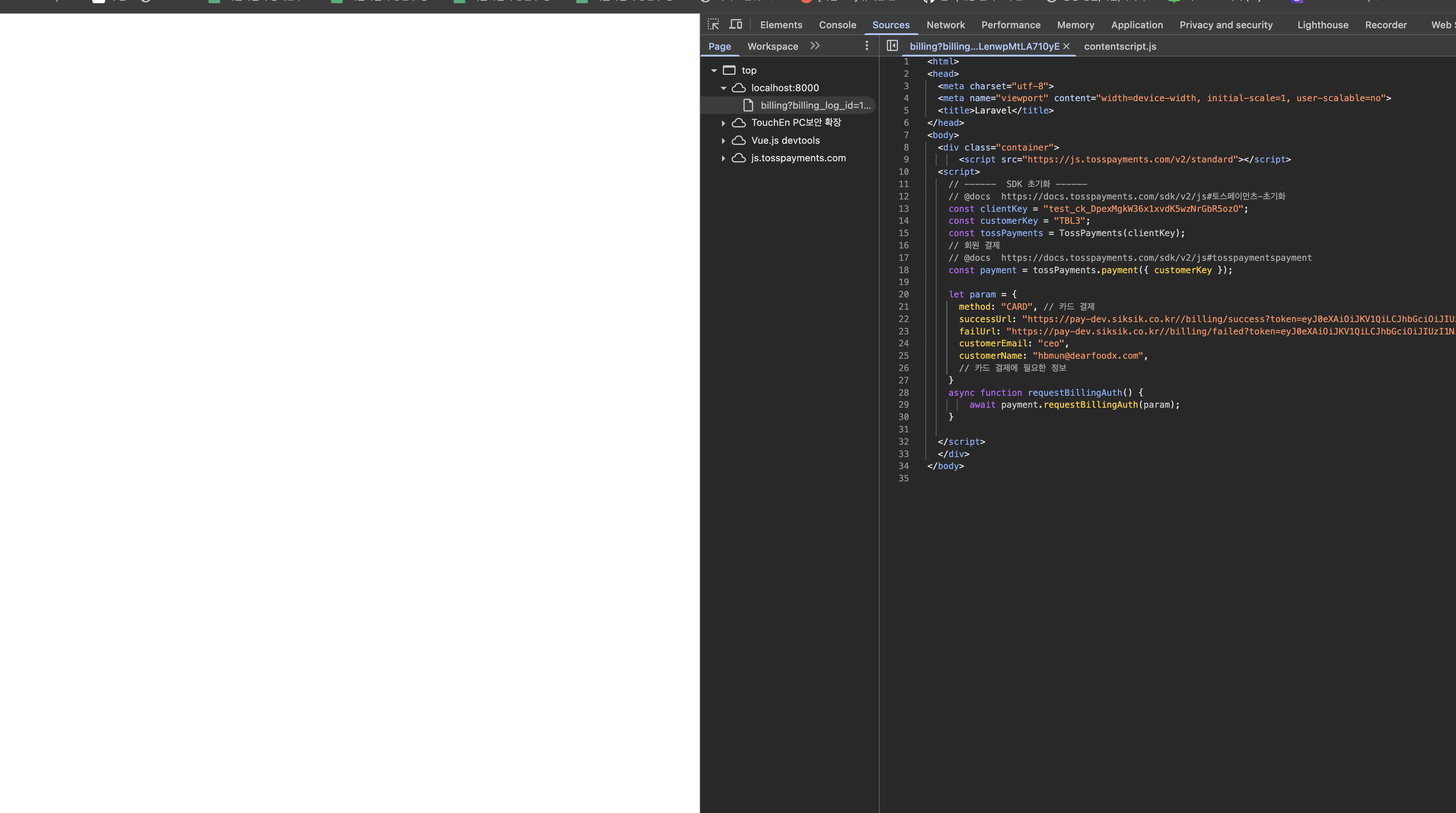The height and width of the screenshot is (813, 1456).
Task: Collapse the top frame tree node
Action: point(714,71)
